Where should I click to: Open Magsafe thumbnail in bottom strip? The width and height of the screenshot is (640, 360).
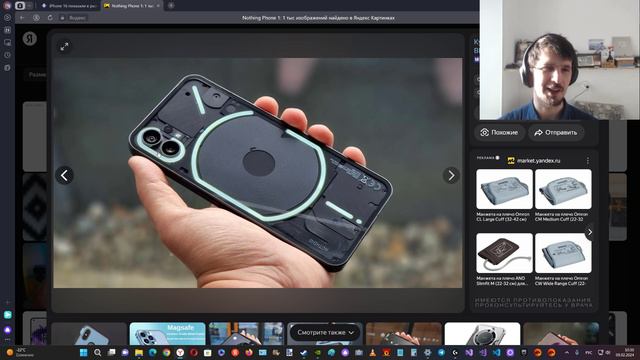click(x=168, y=334)
